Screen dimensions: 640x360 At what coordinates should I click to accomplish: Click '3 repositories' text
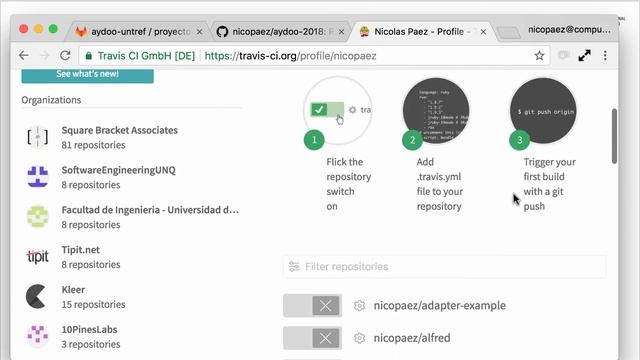[91, 344]
